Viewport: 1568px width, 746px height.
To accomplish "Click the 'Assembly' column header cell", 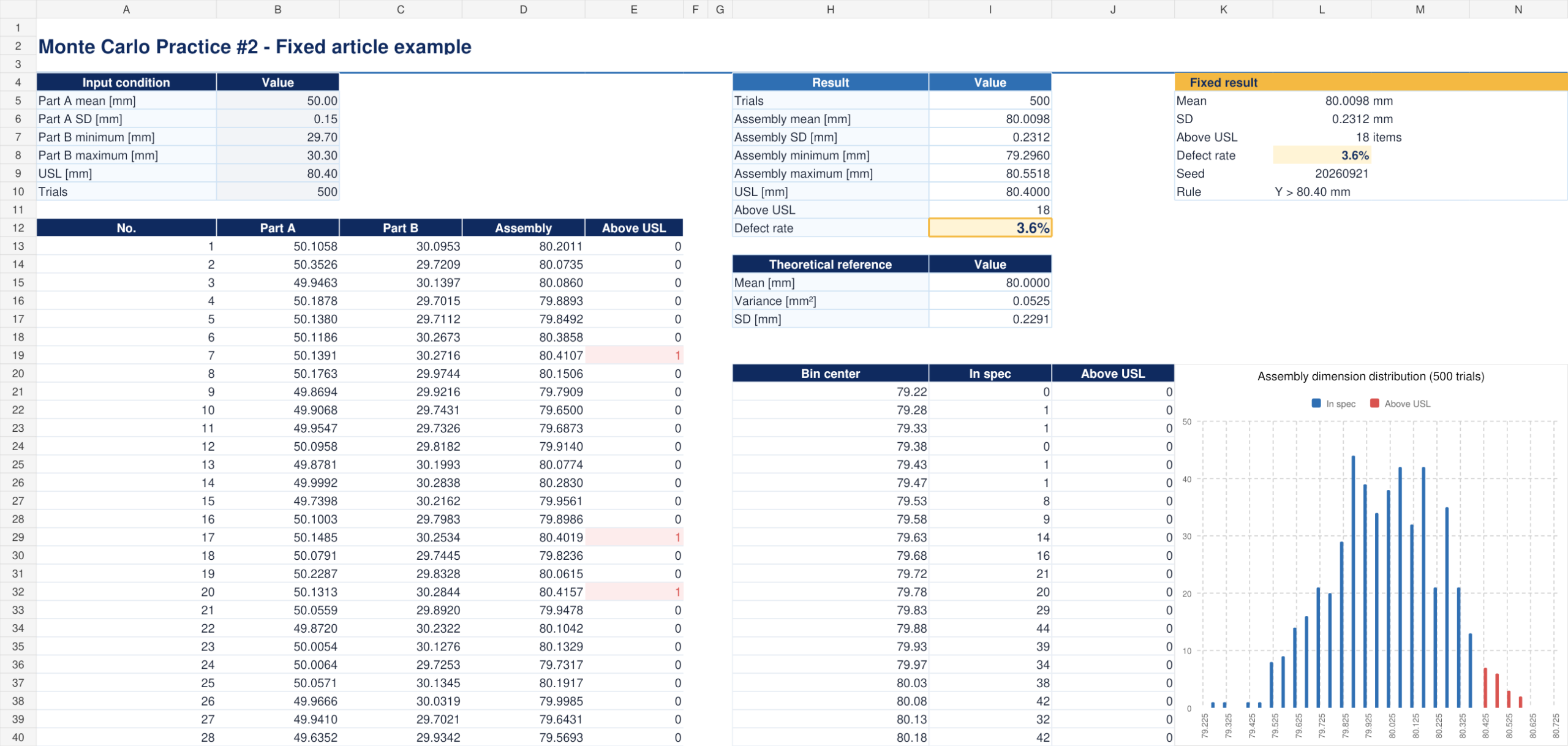I will [x=523, y=228].
